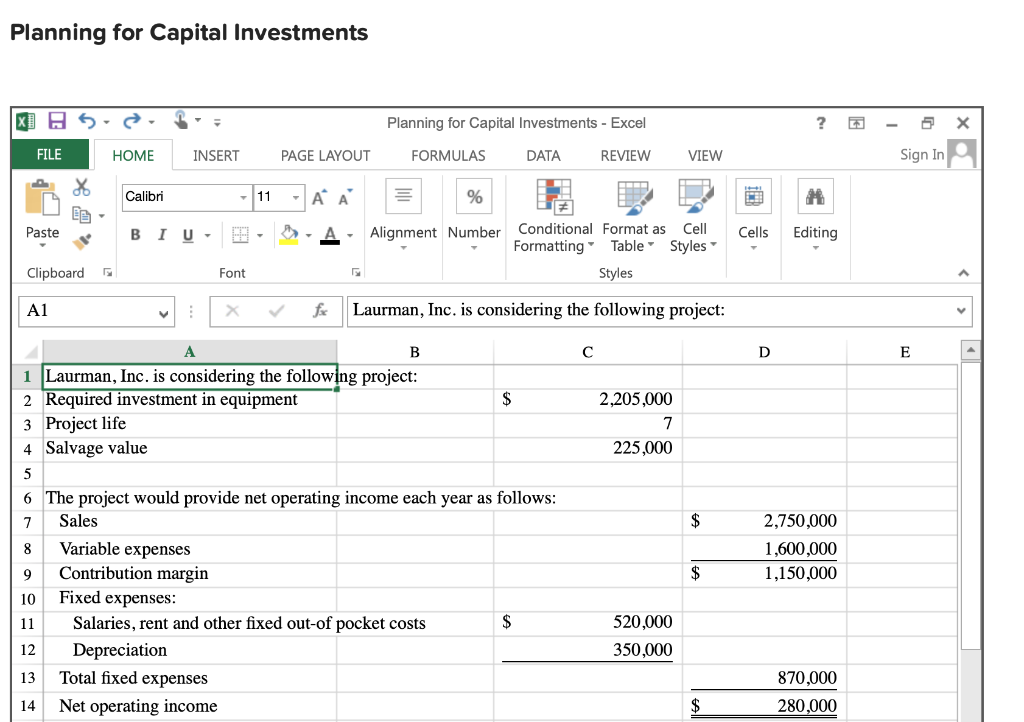Viewport: 1024px width, 722px height.
Task: Open Alignment options
Action: pyautogui.click(x=403, y=214)
